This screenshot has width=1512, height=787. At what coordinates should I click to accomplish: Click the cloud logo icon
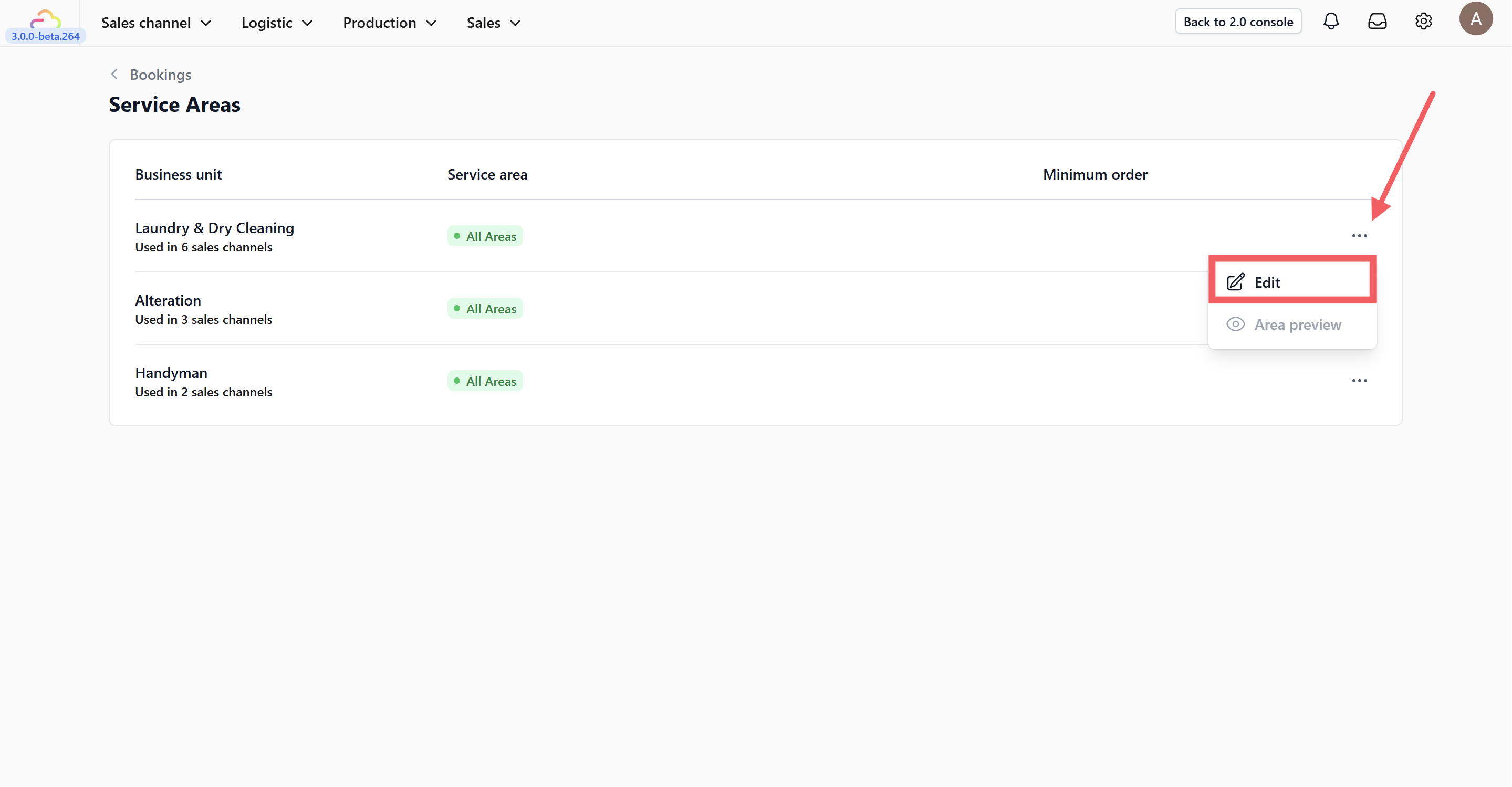click(x=45, y=19)
